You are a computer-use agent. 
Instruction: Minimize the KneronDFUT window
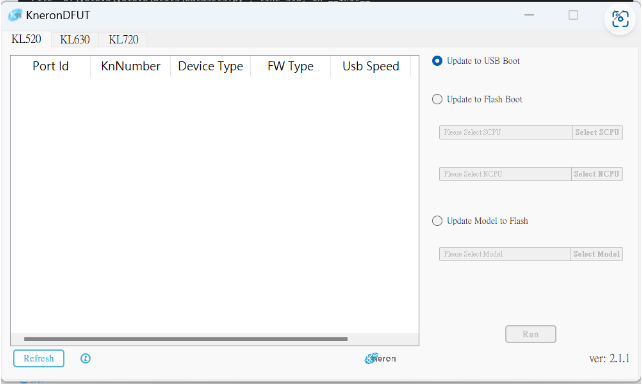tap(529, 15)
